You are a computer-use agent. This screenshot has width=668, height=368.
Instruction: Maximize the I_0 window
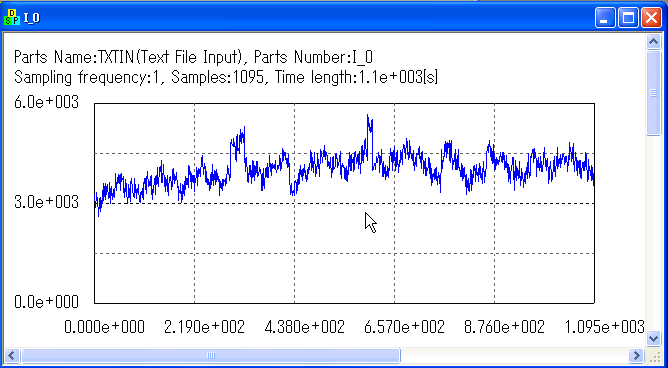click(629, 17)
